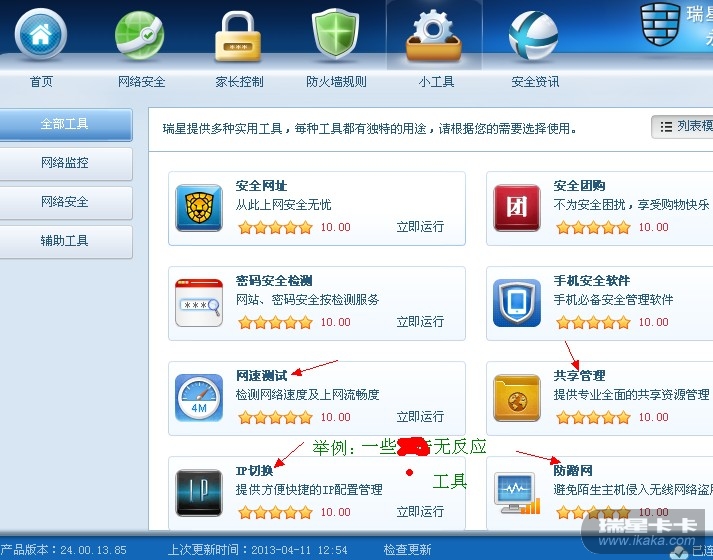Screen dimensions: 713x560
Task: Open the 防火墙规则 green shield icon
Action: (336, 35)
